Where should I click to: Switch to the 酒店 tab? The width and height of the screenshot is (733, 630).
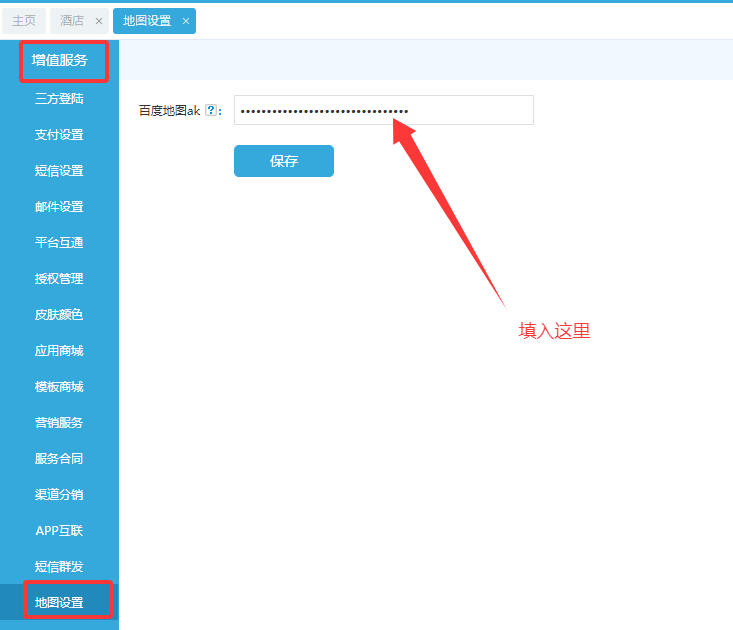72,21
